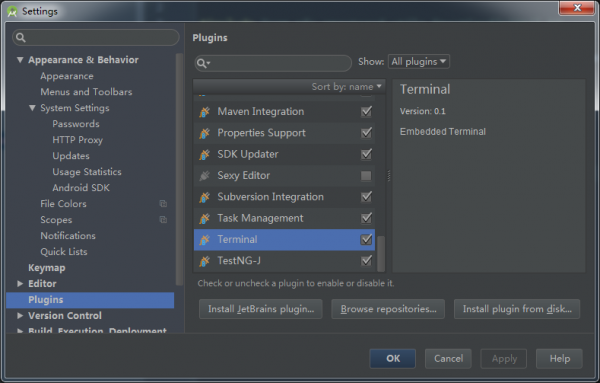Expand the Editor settings node
This screenshot has height=383, width=600.
click(x=20, y=284)
